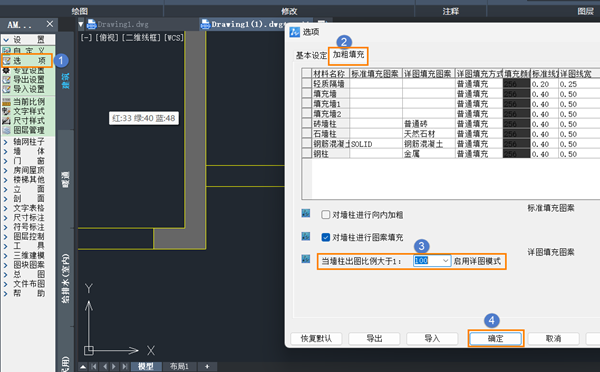Enable 对墙柱进行向内加粗 checkbox
Image resolution: width=600 pixels, height=372 pixels.
click(326, 215)
